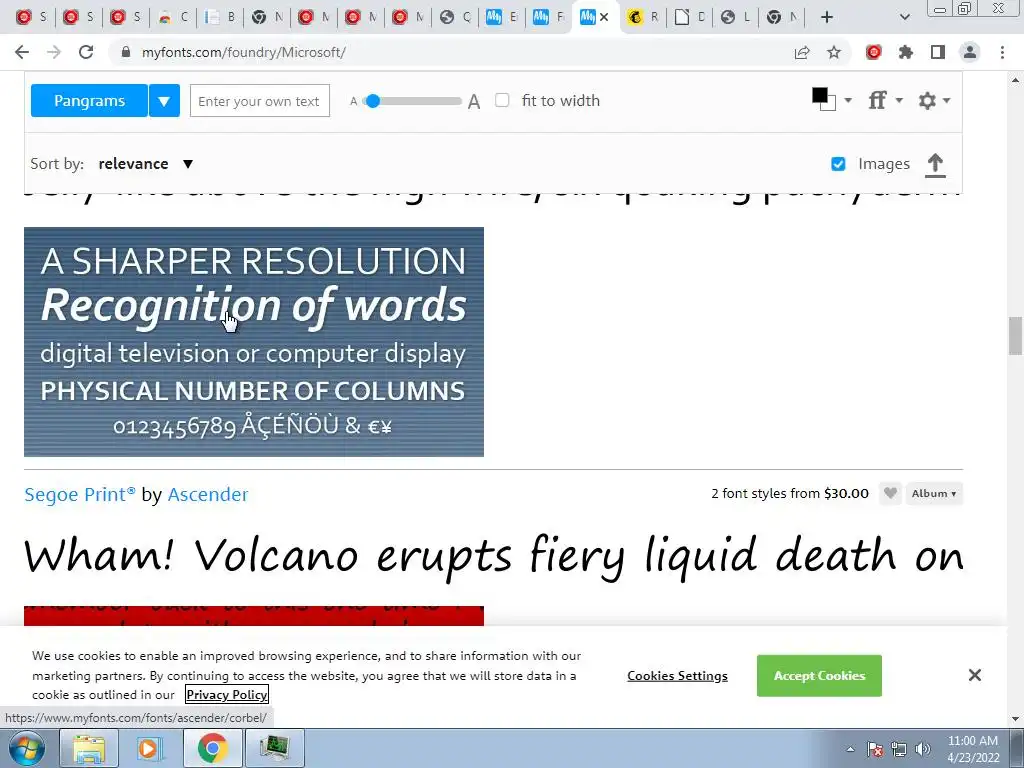This screenshot has height=768, width=1024.
Task: Open a new browser tab
Action: pyautogui.click(x=827, y=17)
